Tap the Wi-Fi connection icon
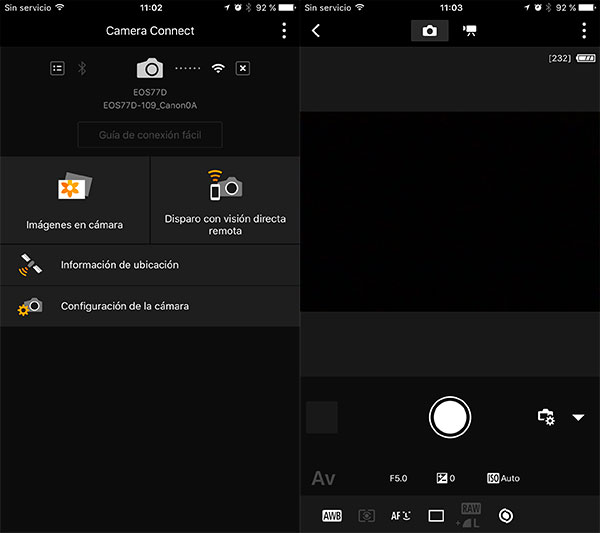 click(x=218, y=68)
